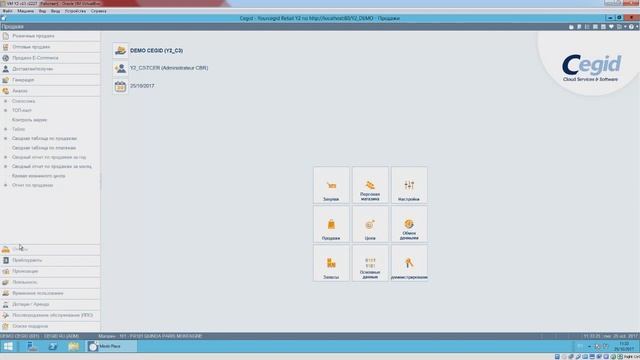Open the Цены module tile
The height and width of the screenshot is (360, 640).
[x=370, y=224]
